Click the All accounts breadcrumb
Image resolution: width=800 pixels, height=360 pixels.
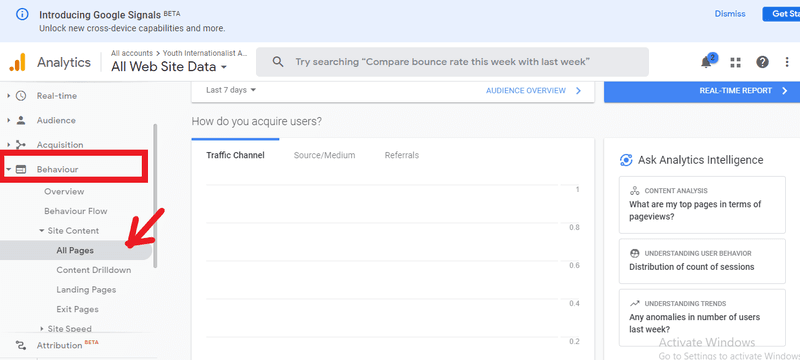coord(132,53)
